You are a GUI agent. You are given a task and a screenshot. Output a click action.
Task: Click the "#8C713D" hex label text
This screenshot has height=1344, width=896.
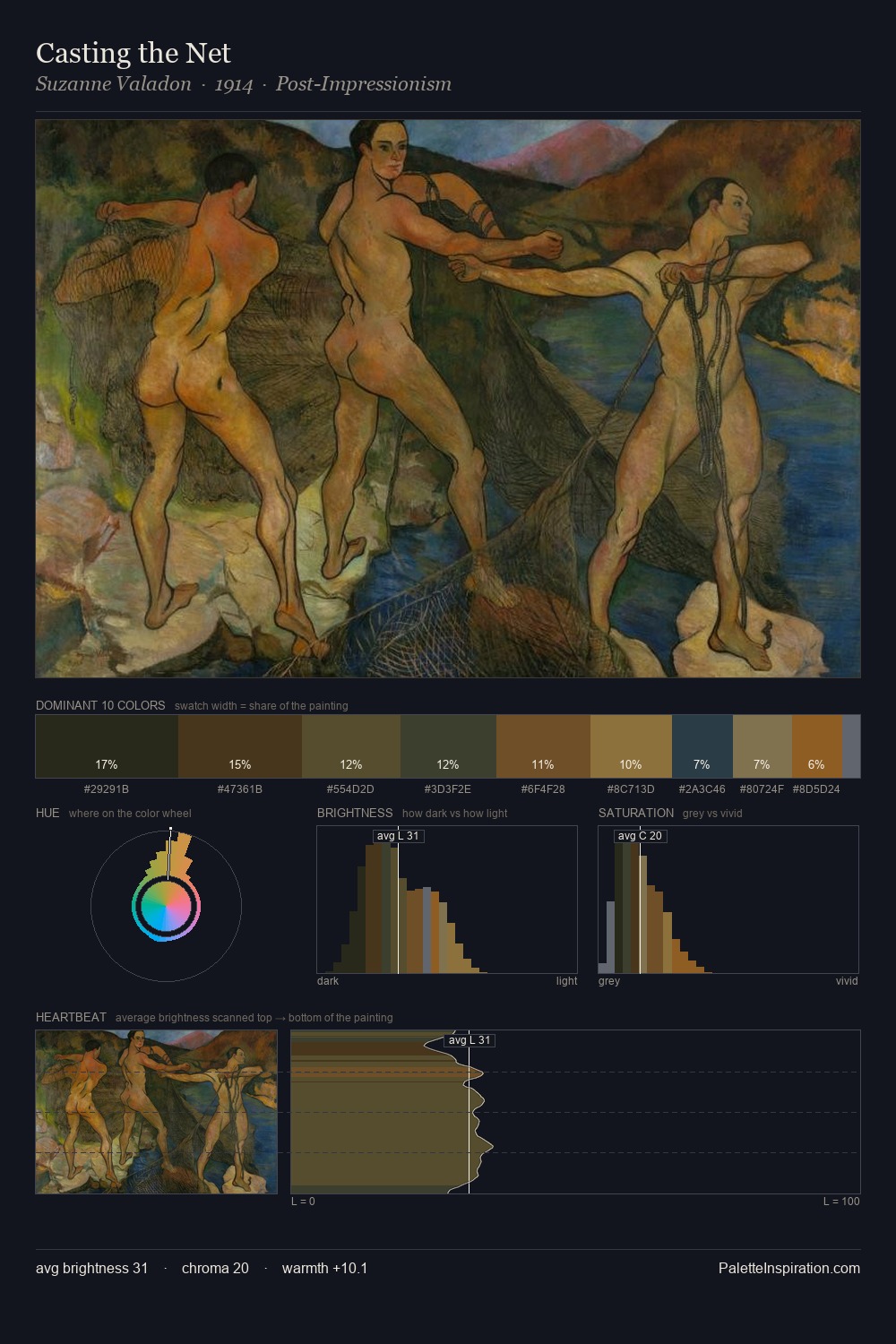(631, 789)
